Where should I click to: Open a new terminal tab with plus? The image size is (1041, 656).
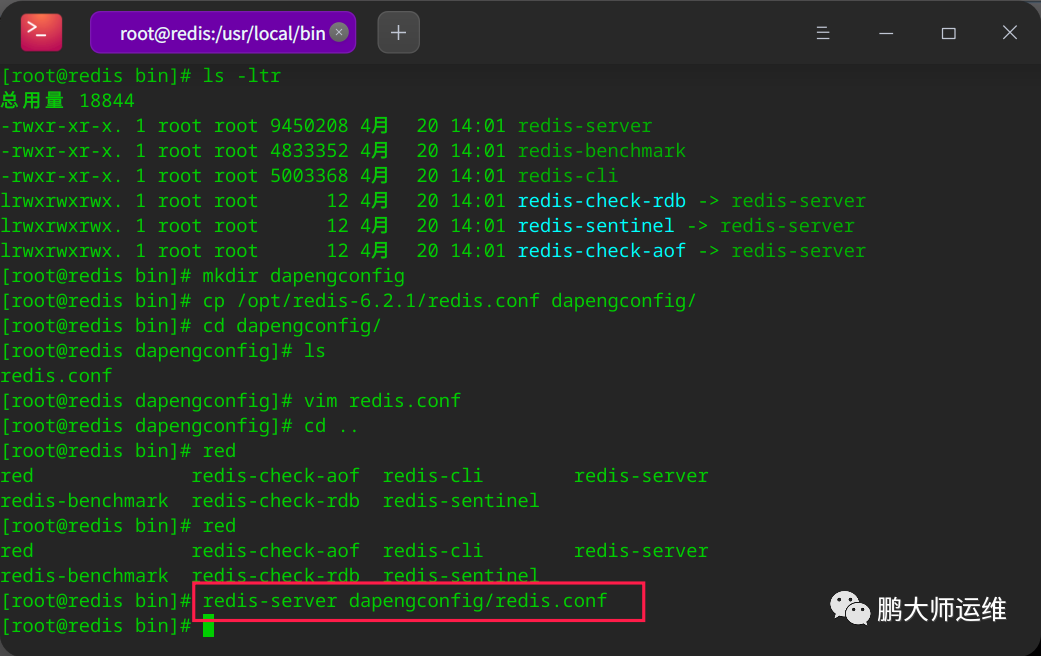(398, 32)
